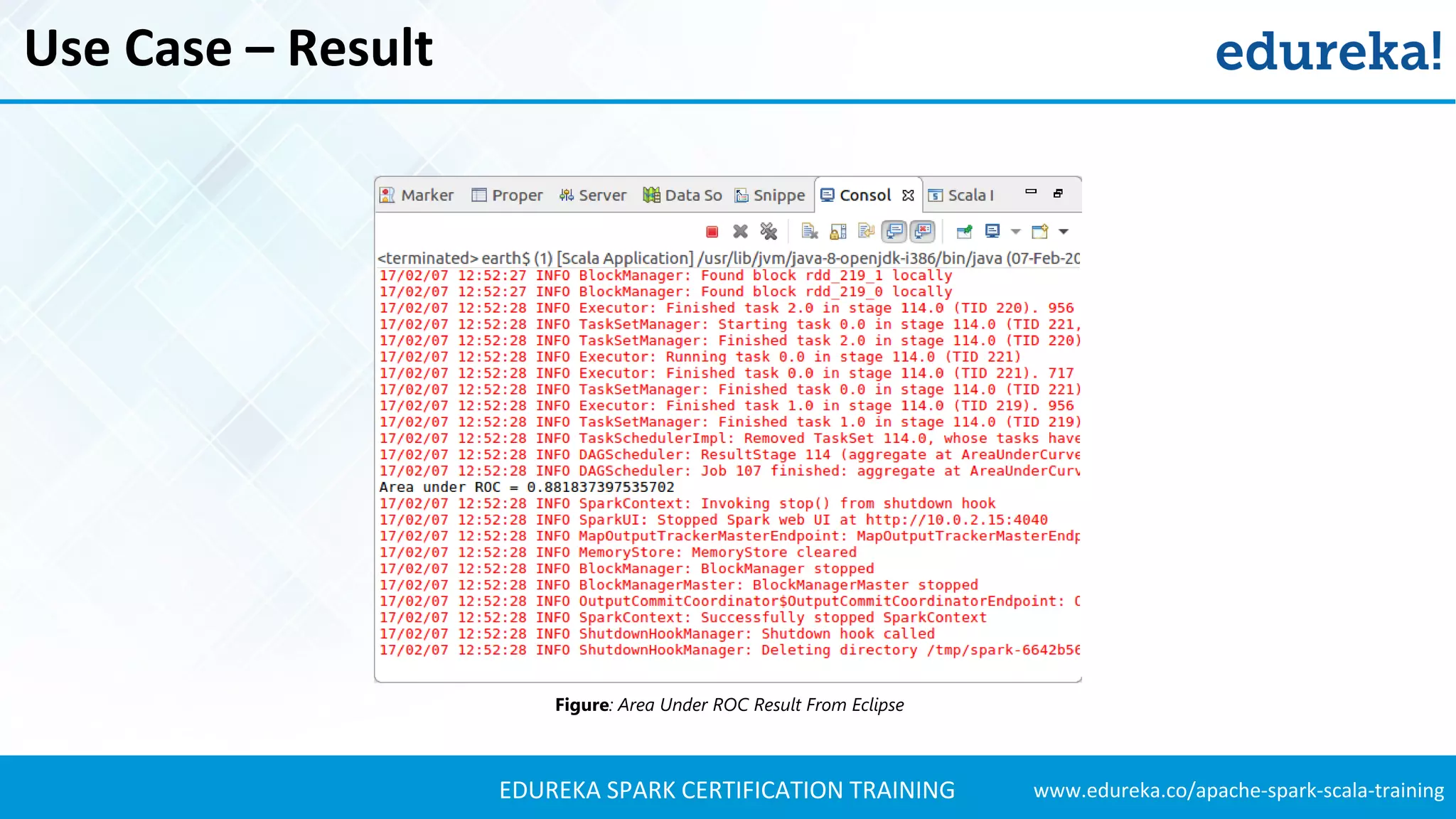The height and width of the screenshot is (819, 1456).
Task: Open the Display Selected Console dropdown arrow
Action: point(1015,232)
